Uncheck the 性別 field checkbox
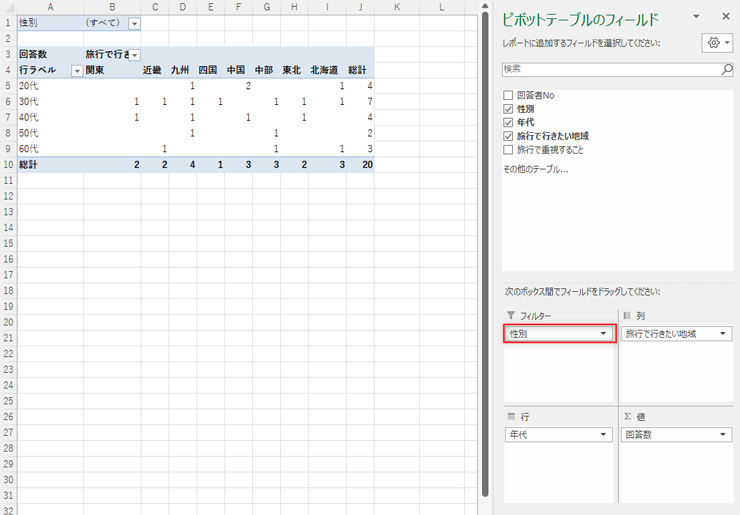The height and width of the screenshot is (515, 740). coord(509,109)
